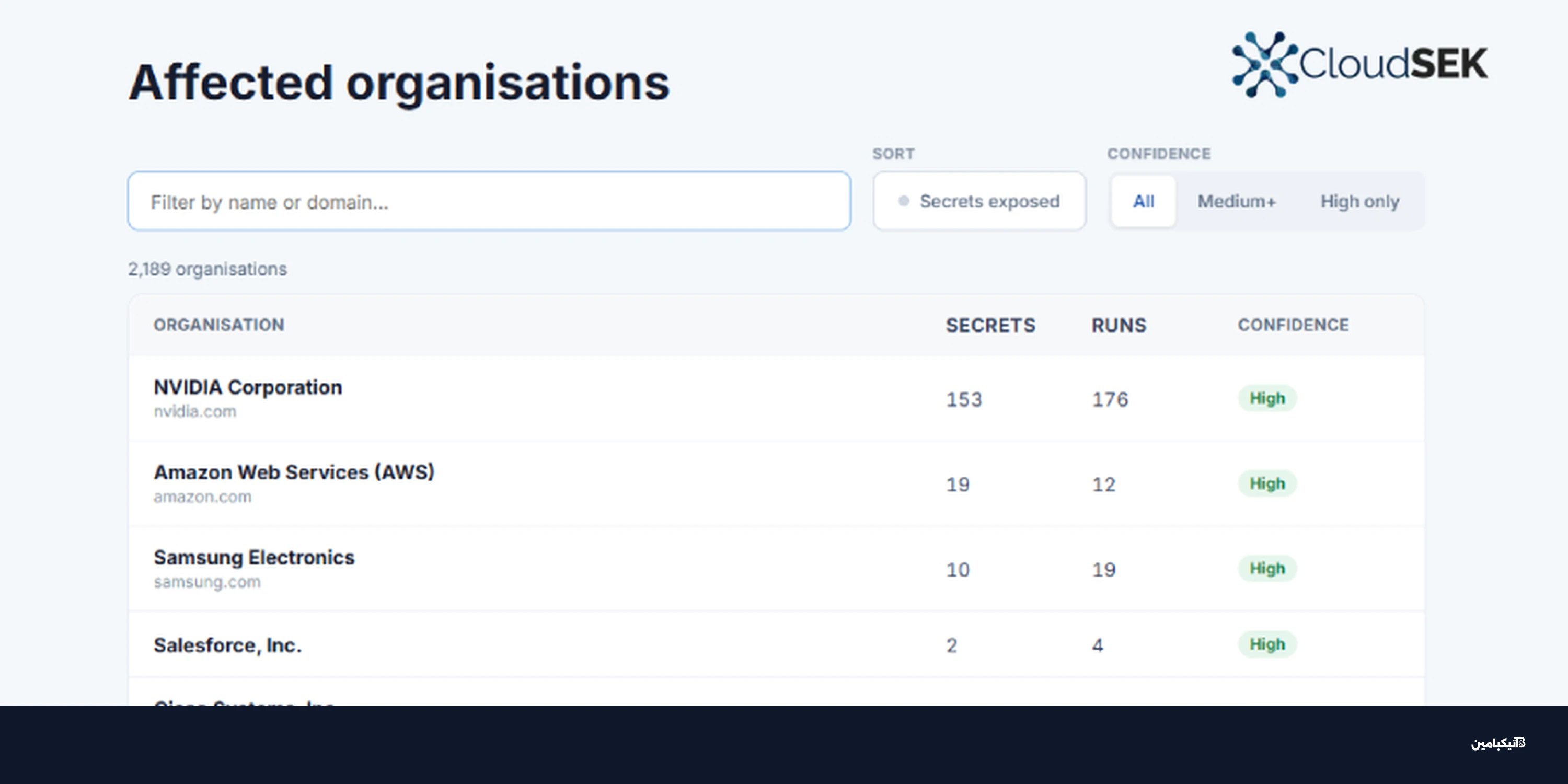Screen dimensions: 1568x784
Task: Click the High badge for Amazon Web Services
Action: tap(1267, 484)
